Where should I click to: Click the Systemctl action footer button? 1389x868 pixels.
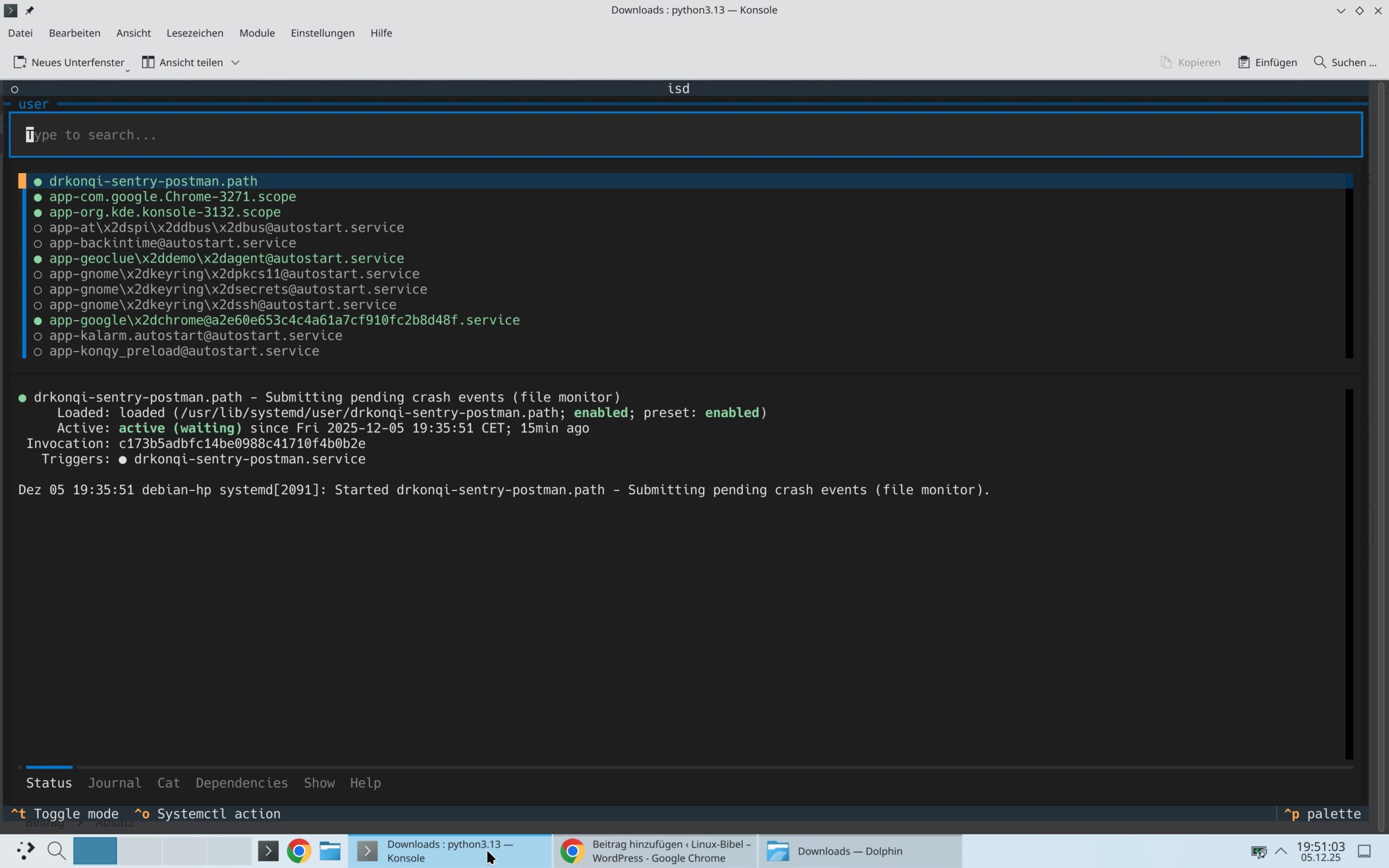click(208, 813)
